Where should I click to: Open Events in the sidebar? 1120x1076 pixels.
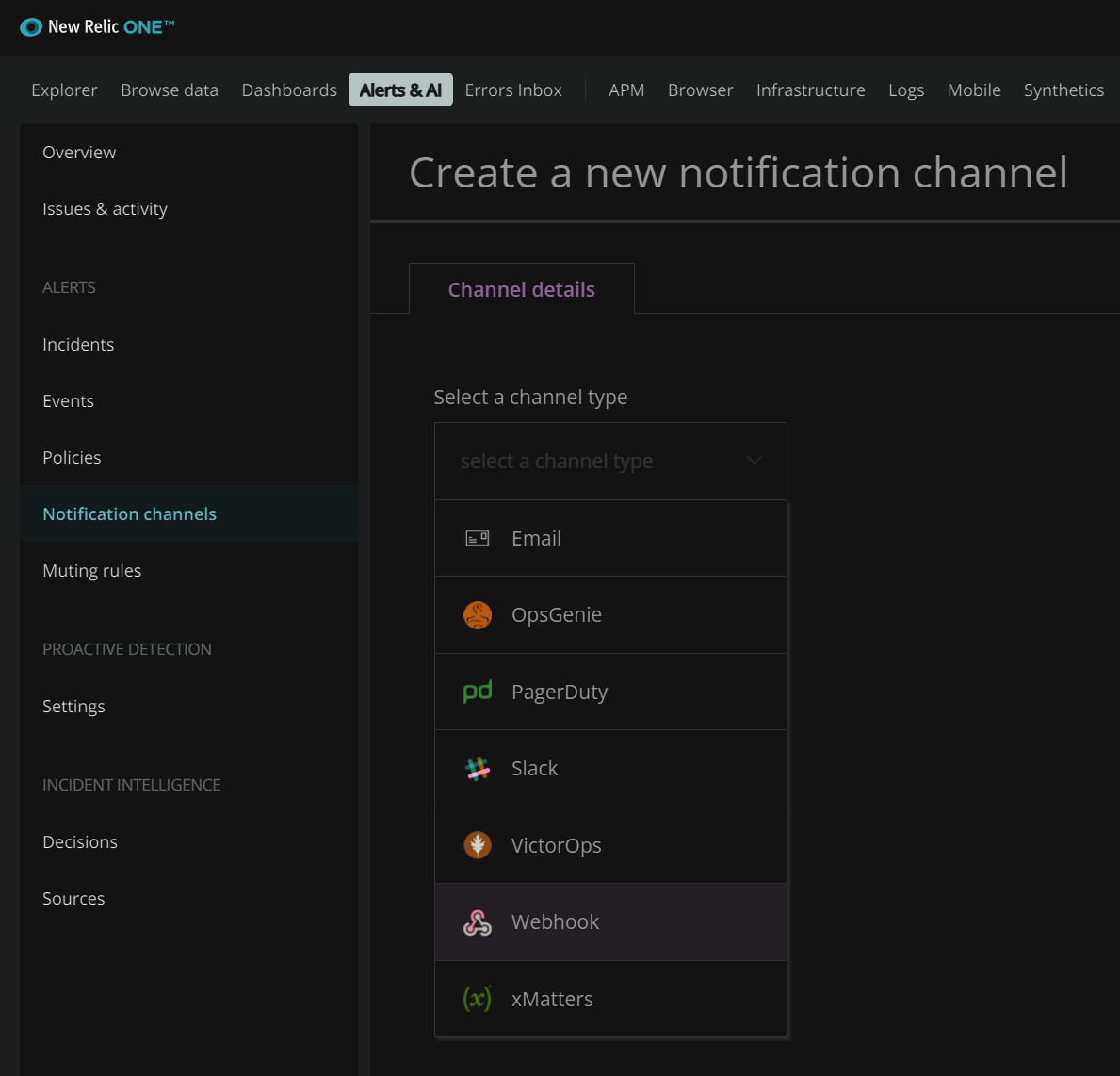click(189, 400)
